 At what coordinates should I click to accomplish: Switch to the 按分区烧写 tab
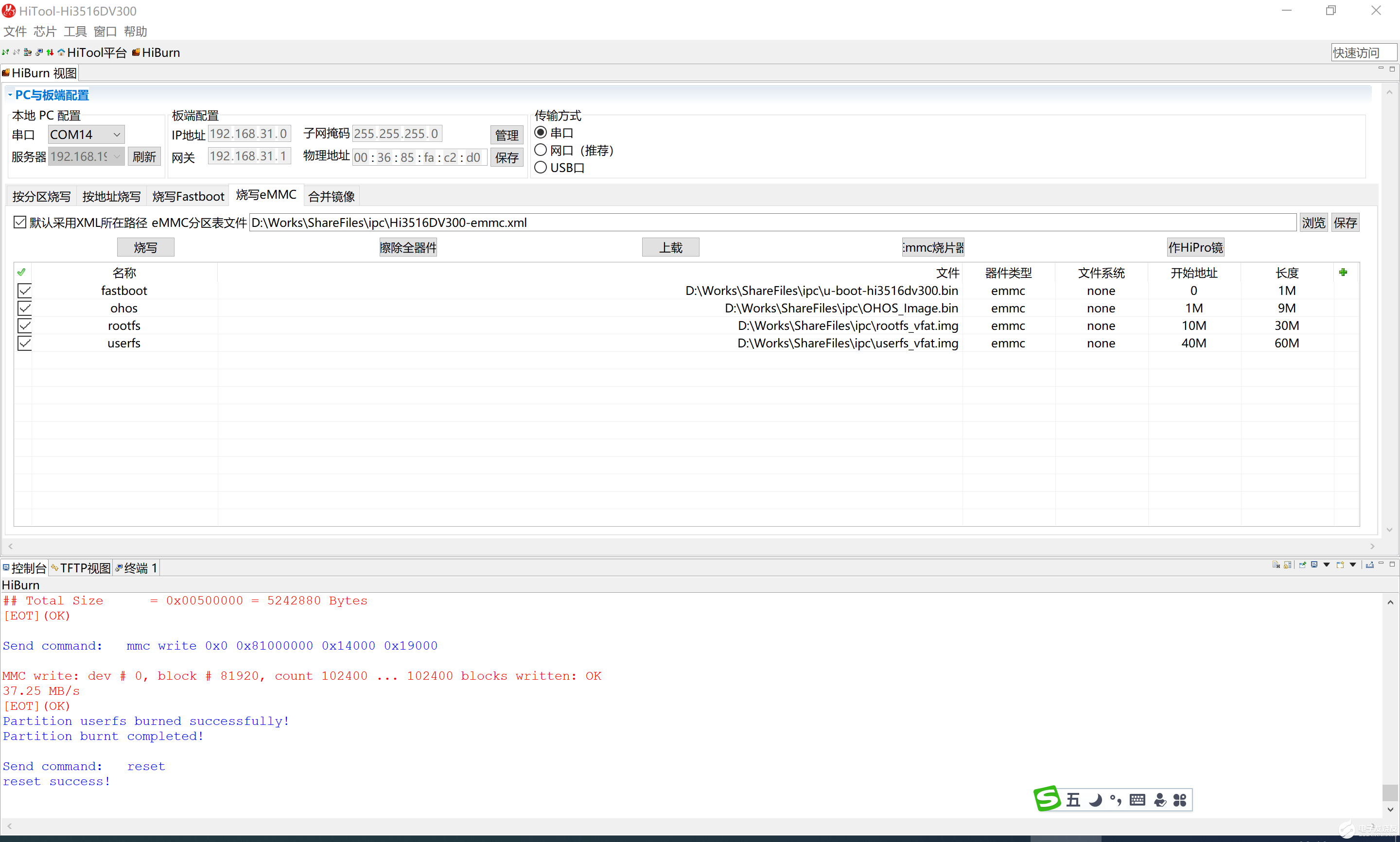pos(41,196)
